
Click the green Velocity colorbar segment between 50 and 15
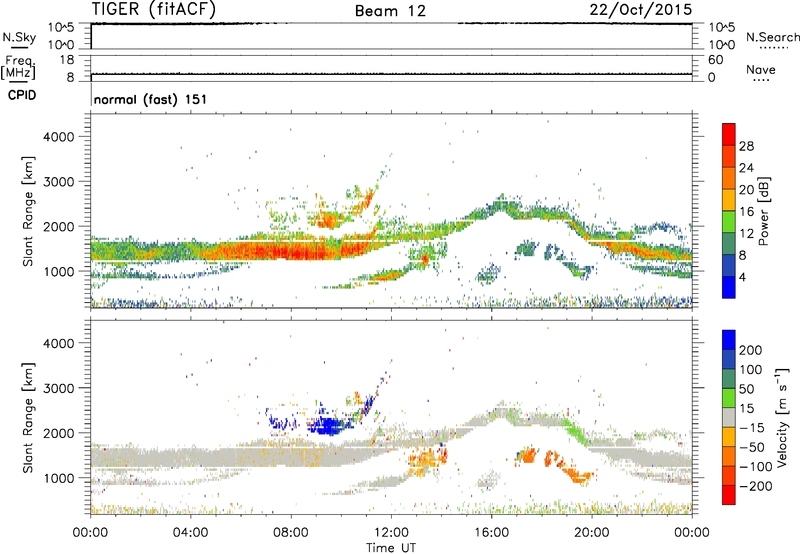click(729, 398)
